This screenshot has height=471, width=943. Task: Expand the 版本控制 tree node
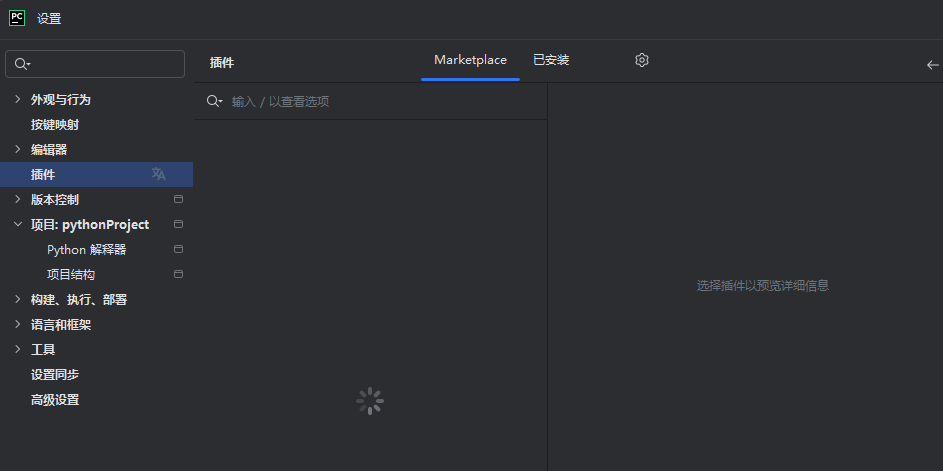17,199
